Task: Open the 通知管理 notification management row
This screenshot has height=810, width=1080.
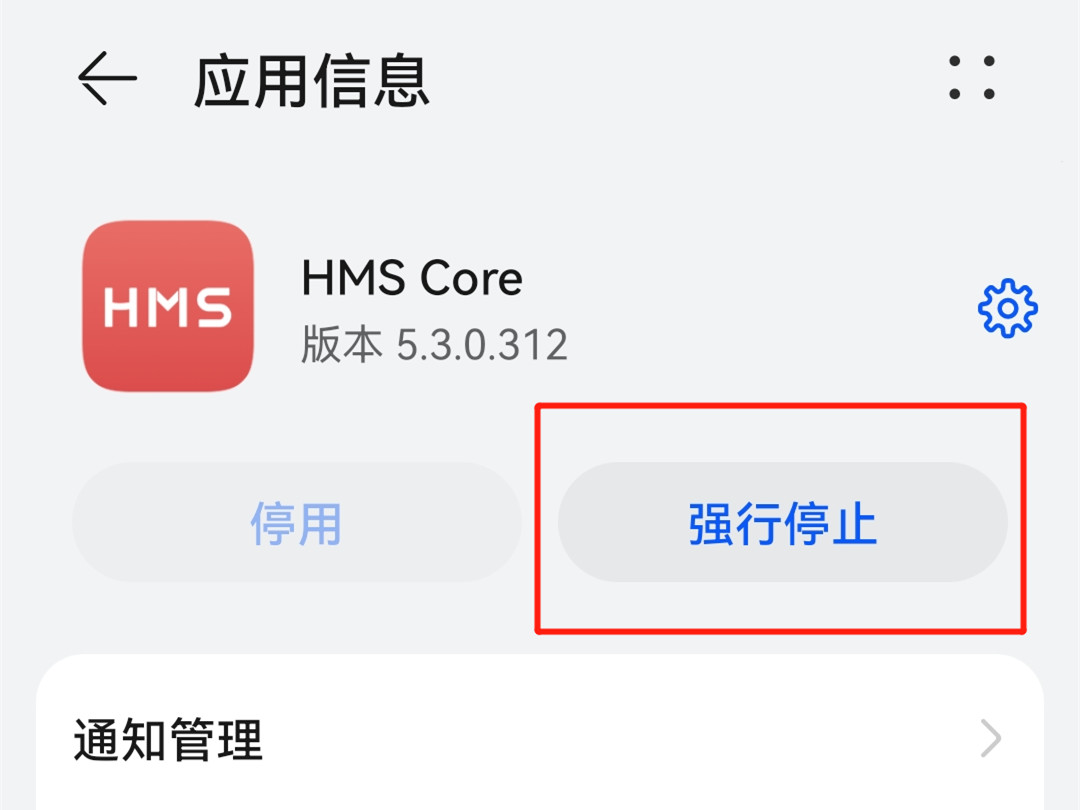Action: click(x=540, y=739)
